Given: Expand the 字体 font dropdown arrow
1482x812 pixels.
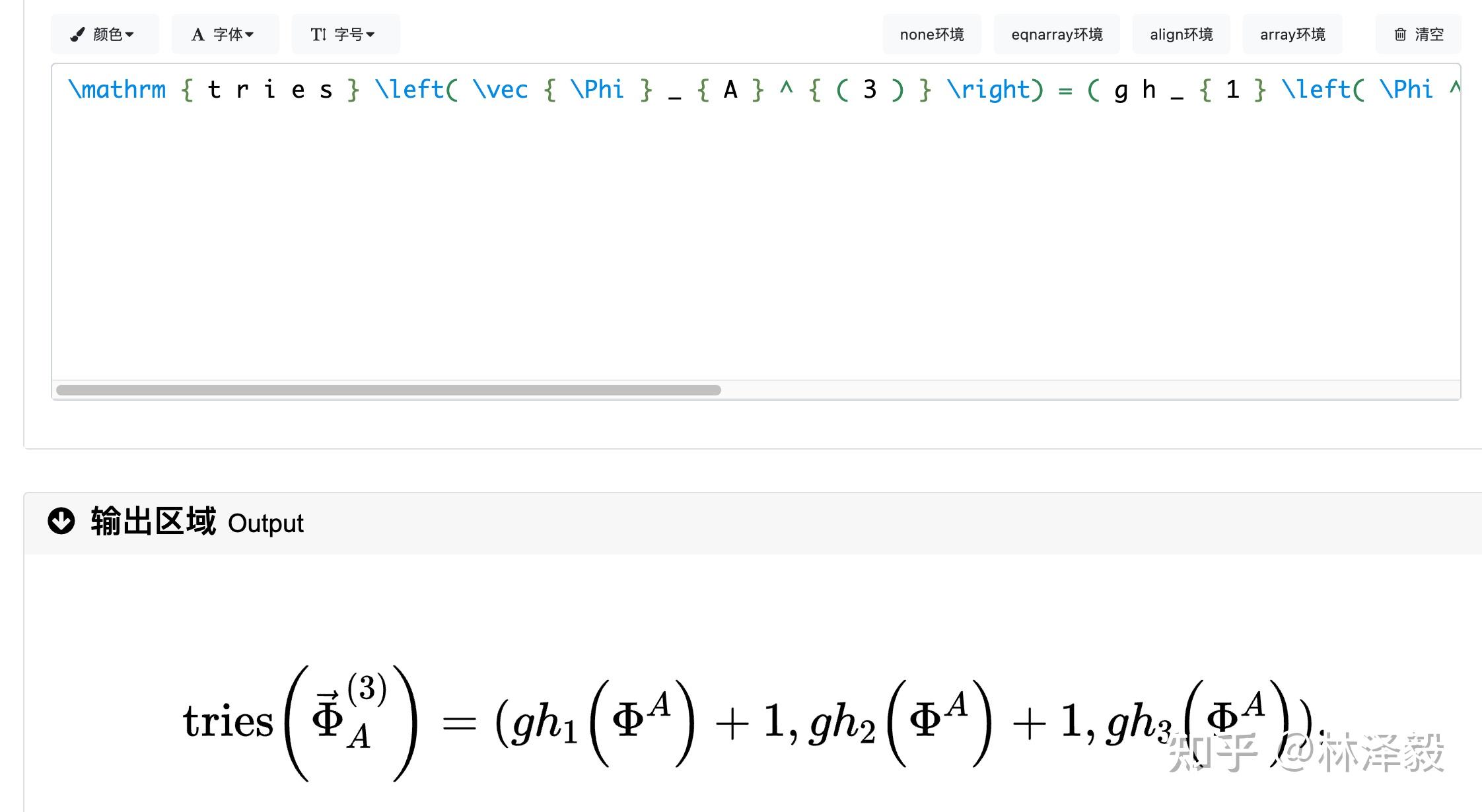Looking at the screenshot, I should [249, 34].
